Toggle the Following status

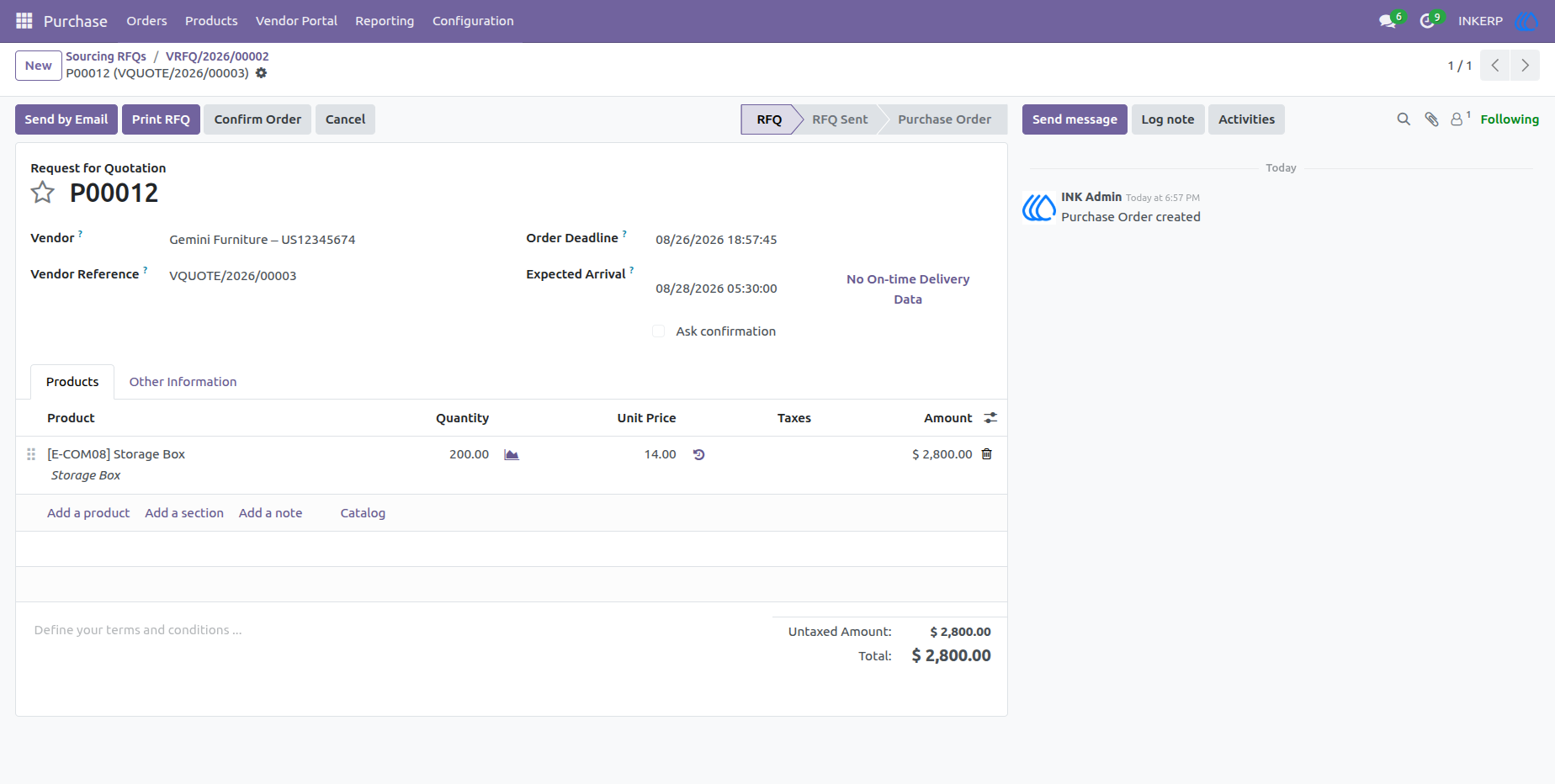pyautogui.click(x=1510, y=119)
